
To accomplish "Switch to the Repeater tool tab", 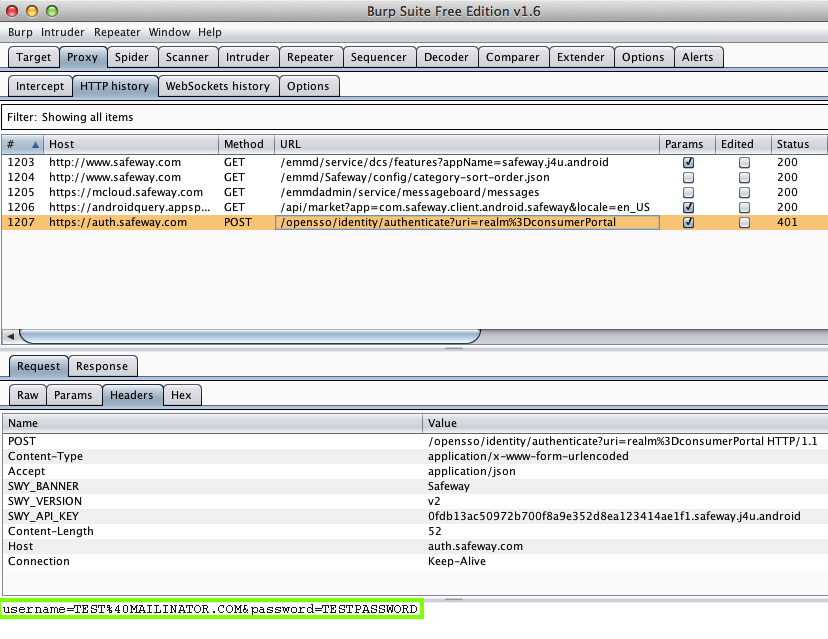I will pos(310,57).
